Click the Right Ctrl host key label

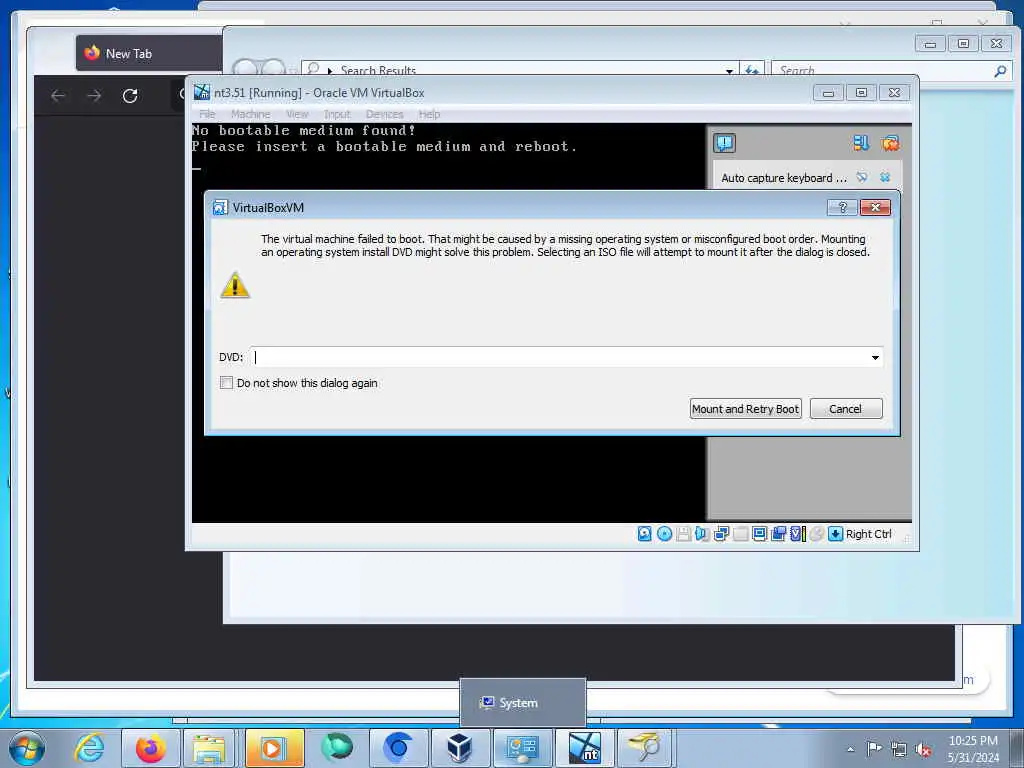point(869,534)
